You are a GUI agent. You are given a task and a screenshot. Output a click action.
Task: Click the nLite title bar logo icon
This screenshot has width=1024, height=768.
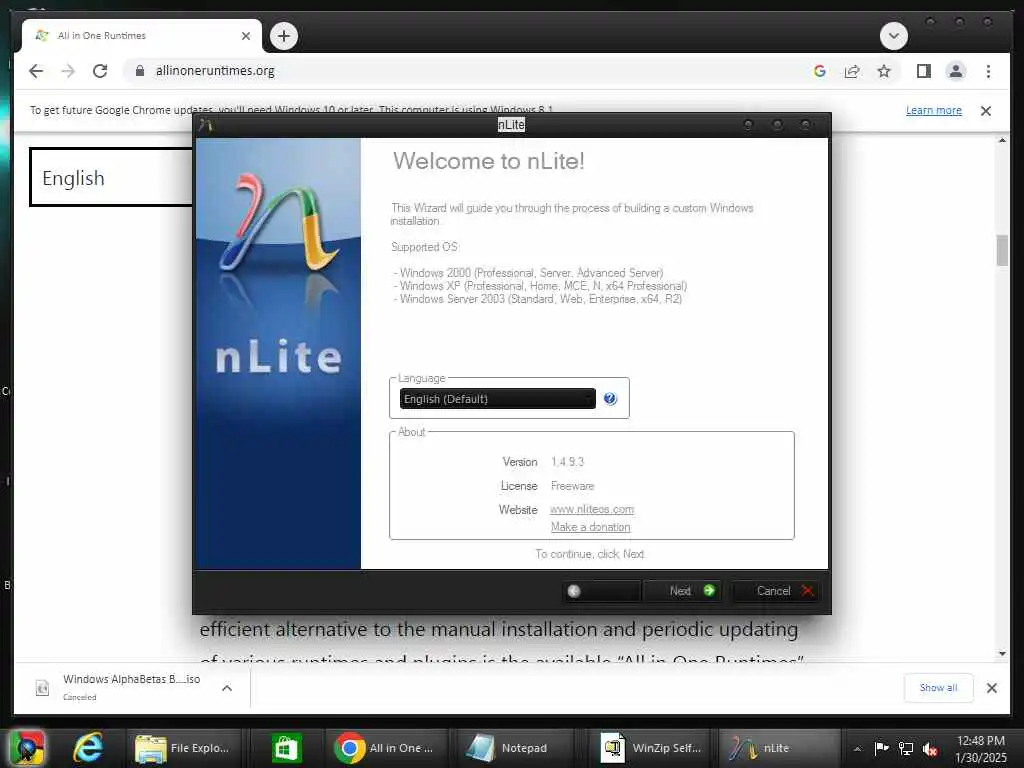click(x=206, y=125)
